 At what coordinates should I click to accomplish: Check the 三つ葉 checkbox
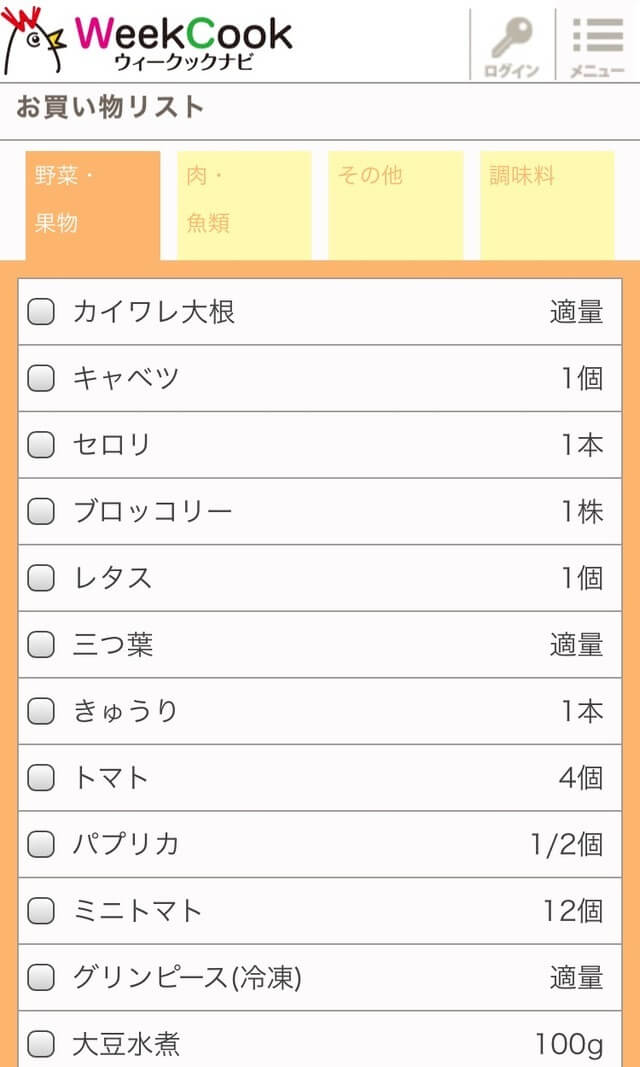[x=41, y=645]
